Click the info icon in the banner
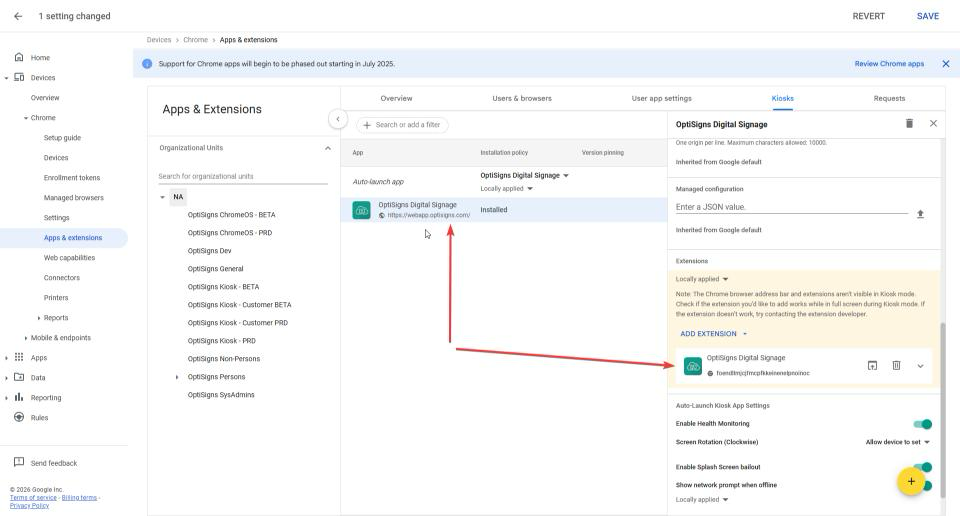Viewport: 960px width, 516px height. pos(147,64)
